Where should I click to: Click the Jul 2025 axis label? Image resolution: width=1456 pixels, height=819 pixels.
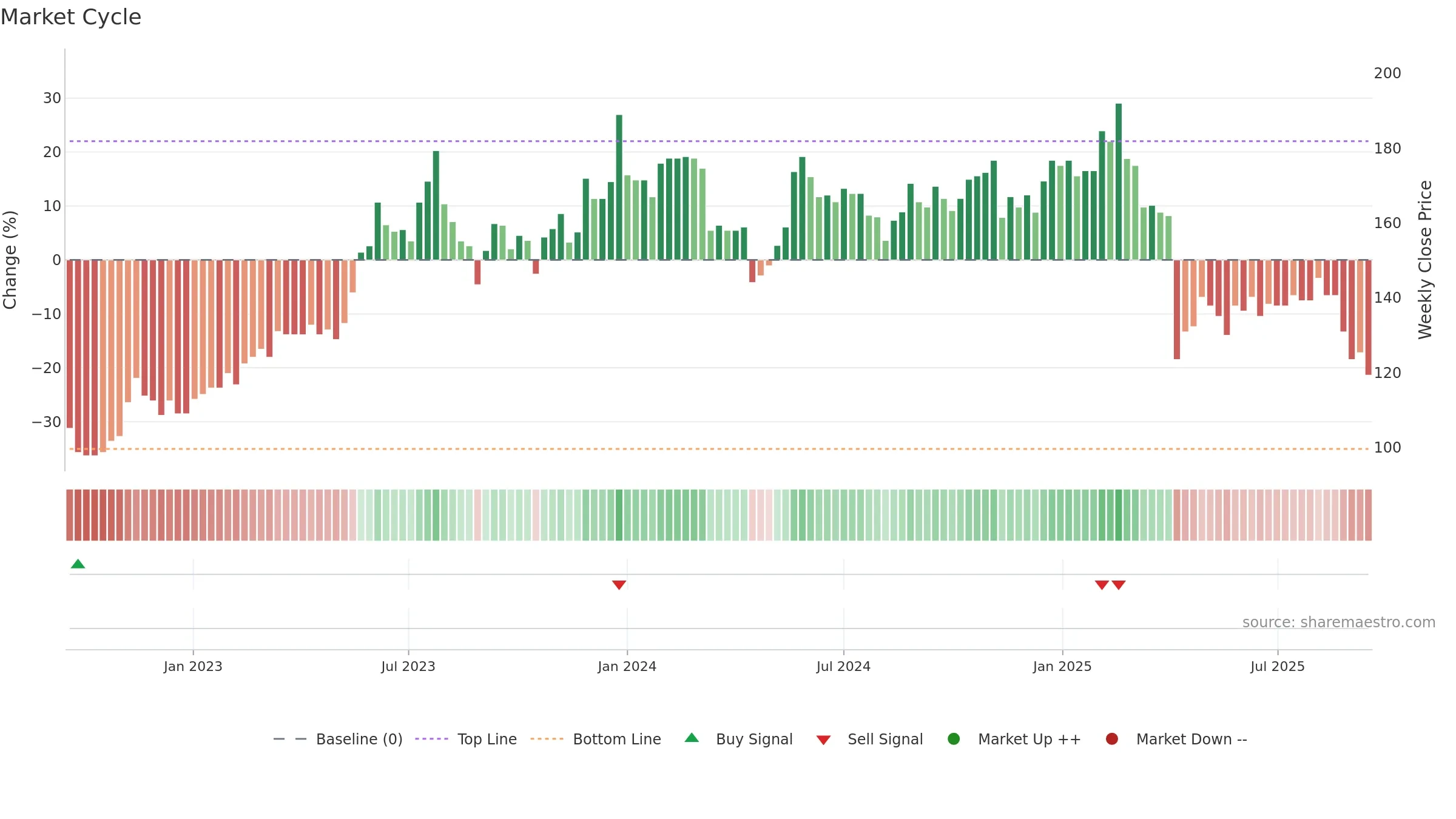click(1278, 667)
